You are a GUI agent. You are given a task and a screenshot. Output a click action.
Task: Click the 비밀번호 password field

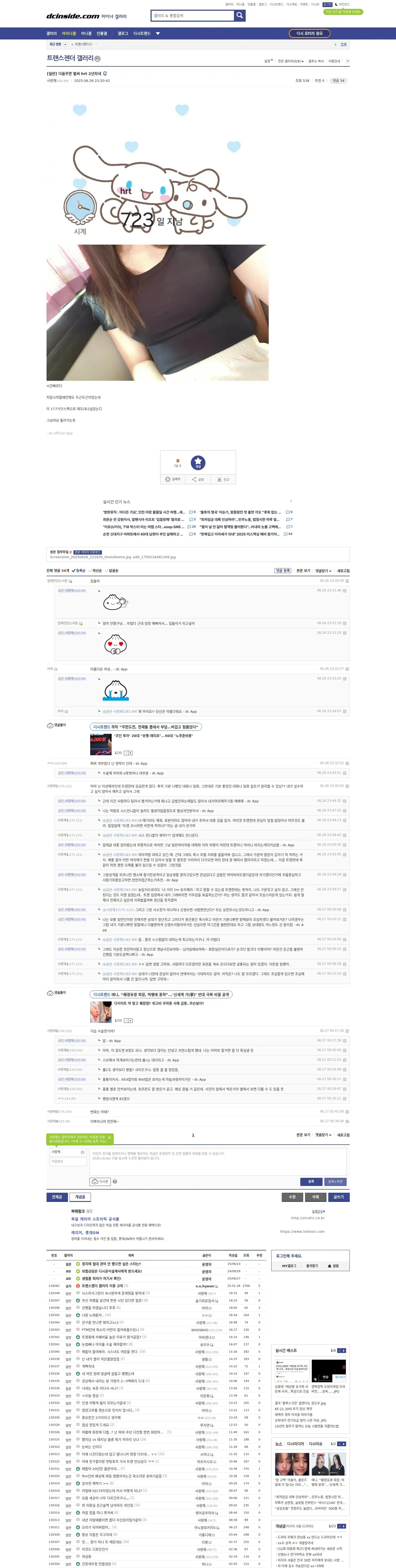click(x=68, y=1161)
